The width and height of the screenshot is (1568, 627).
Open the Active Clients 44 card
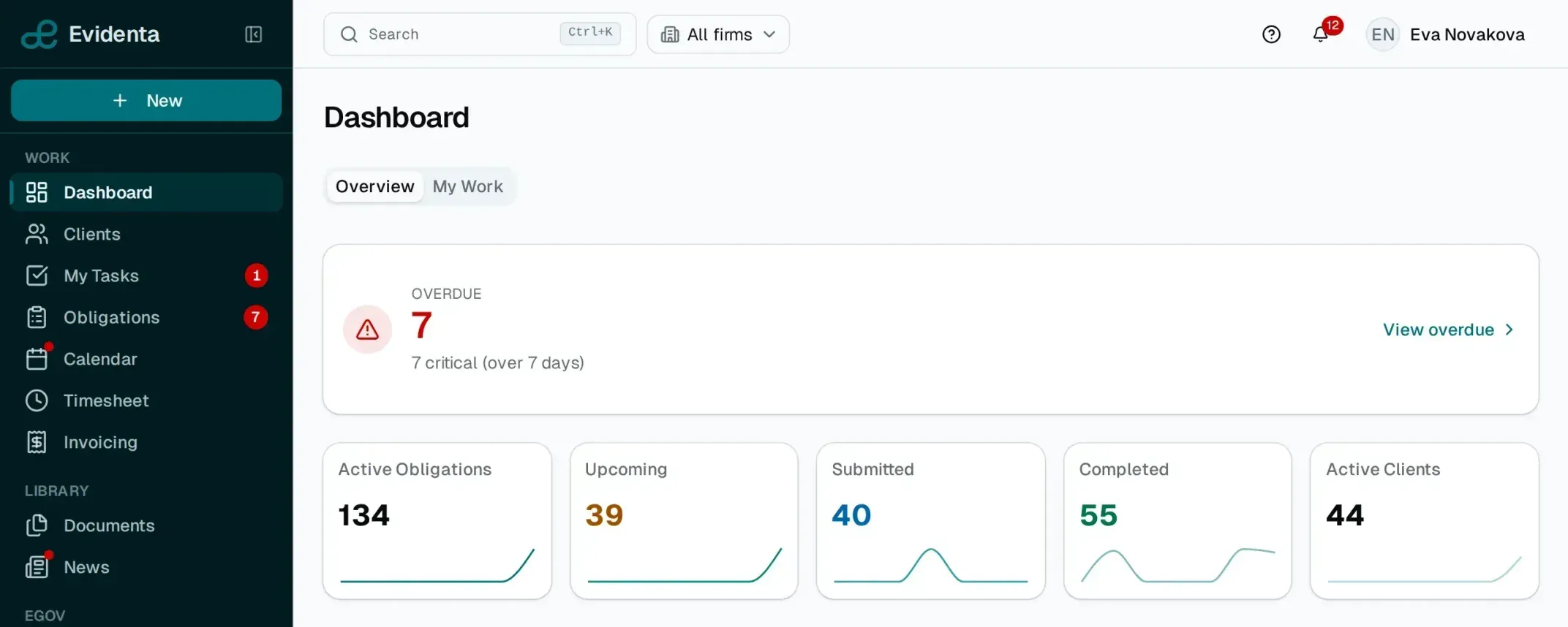point(1425,521)
